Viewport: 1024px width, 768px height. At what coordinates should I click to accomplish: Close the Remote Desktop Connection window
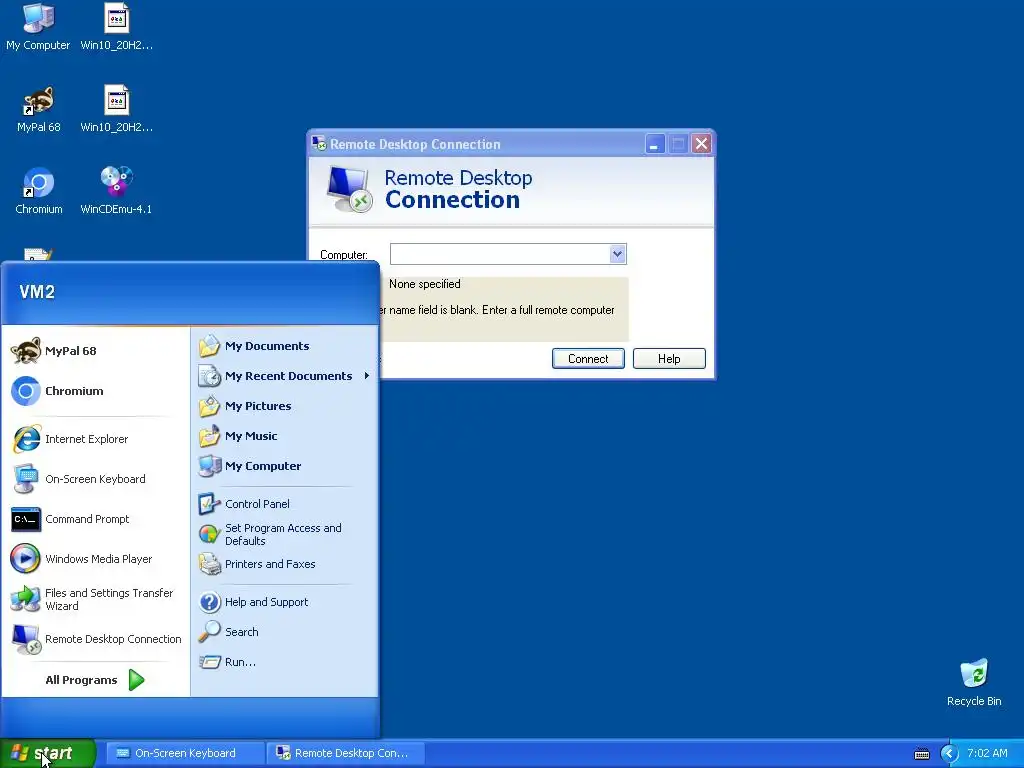(701, 144)
